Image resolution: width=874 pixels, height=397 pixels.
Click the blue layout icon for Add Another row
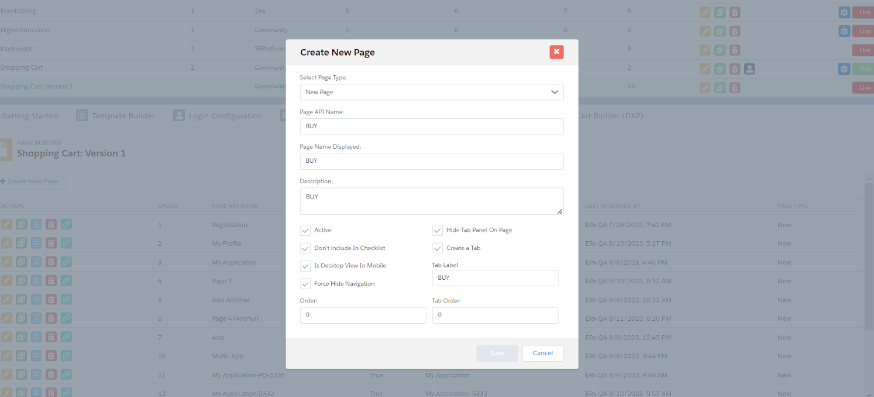(36, 299)
